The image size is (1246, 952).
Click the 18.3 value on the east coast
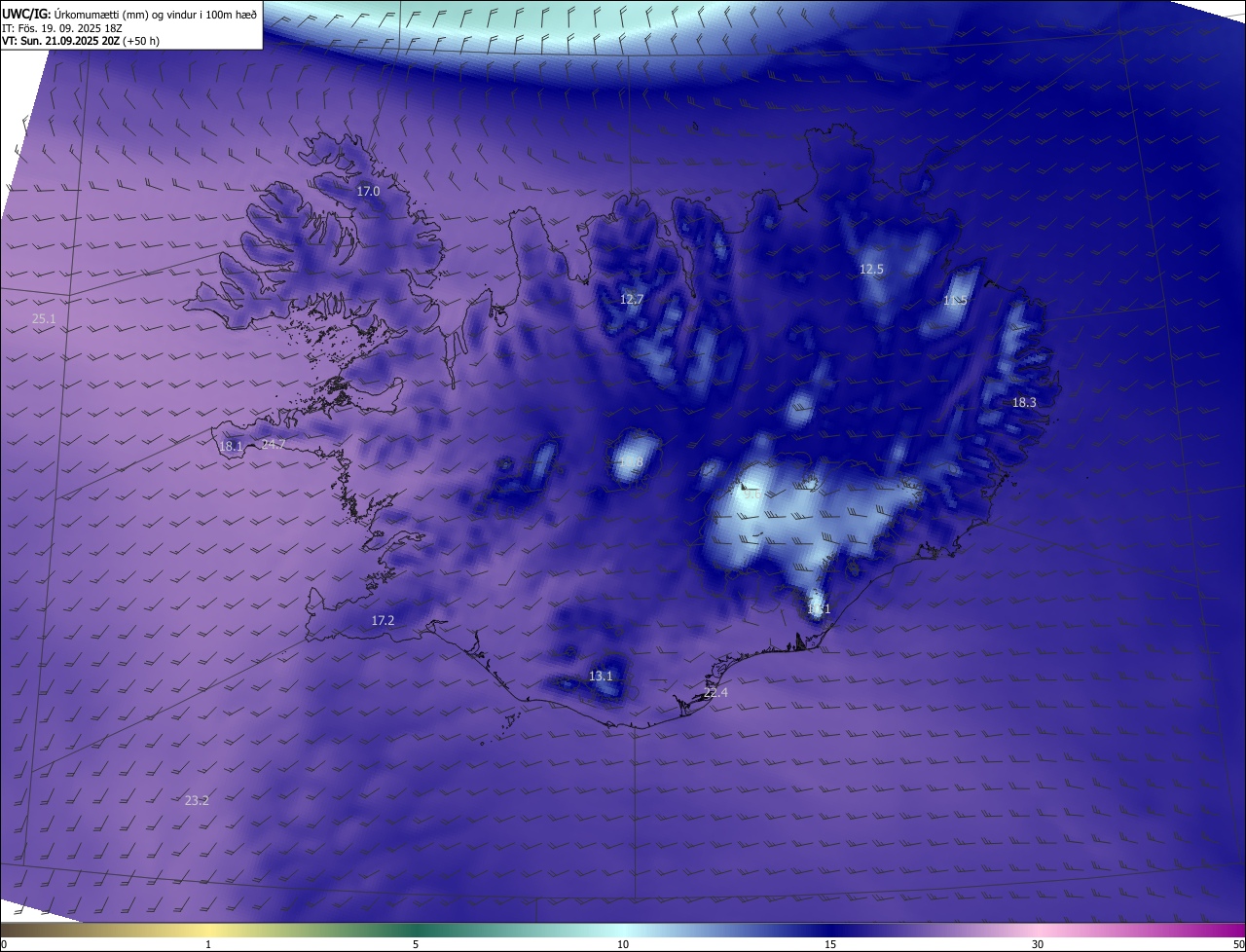pyautogui.click(x=1024, y=403)
